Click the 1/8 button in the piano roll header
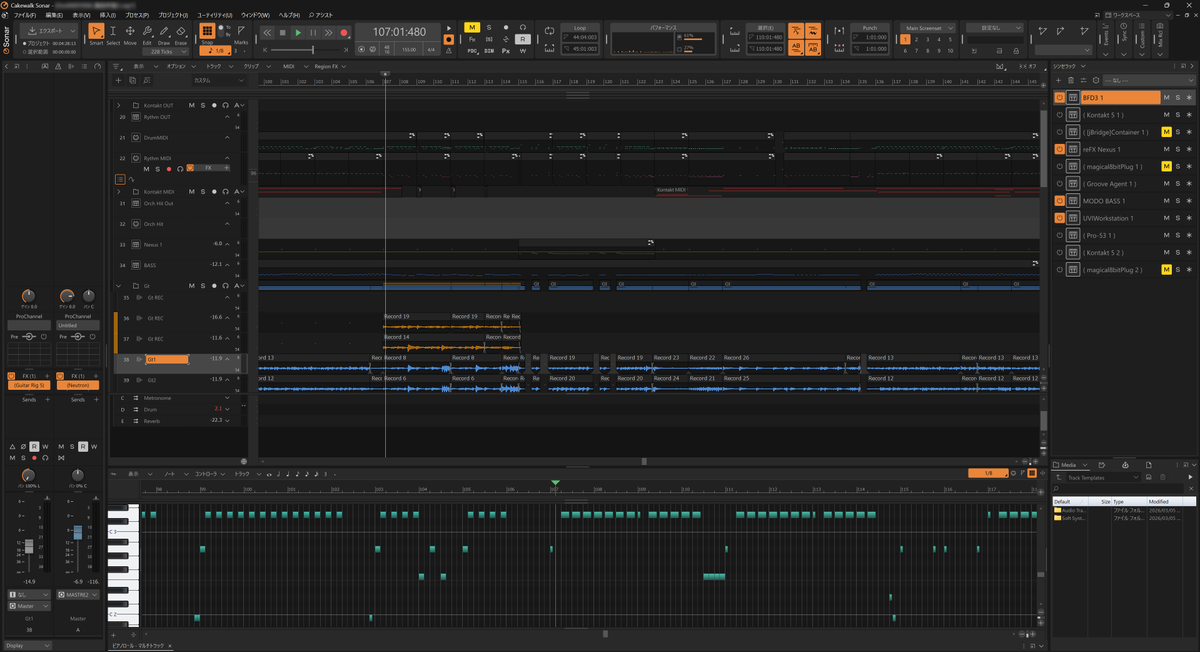 pyautogui.click(x=990, y=473)
